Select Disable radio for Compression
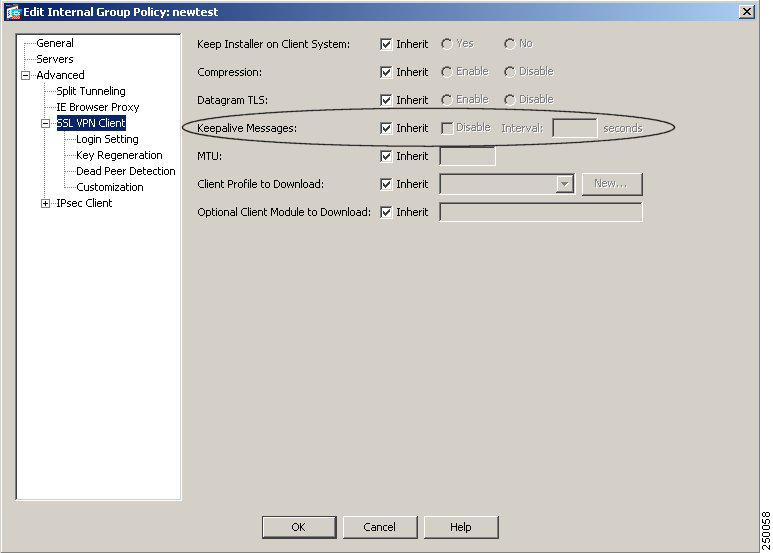Screen dimensions: 773x553 click(510, 72)
